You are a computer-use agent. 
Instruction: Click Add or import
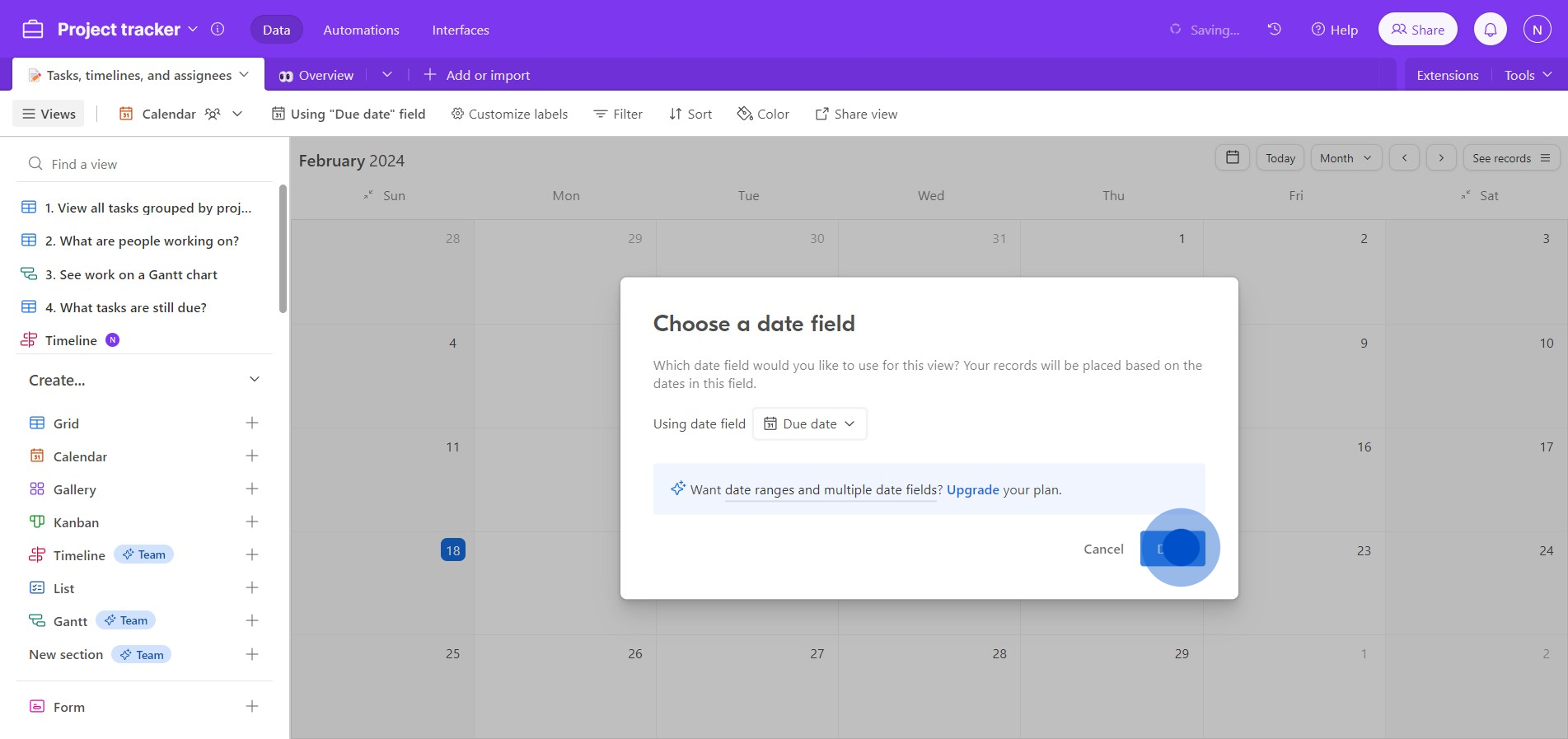pos(477,75)
